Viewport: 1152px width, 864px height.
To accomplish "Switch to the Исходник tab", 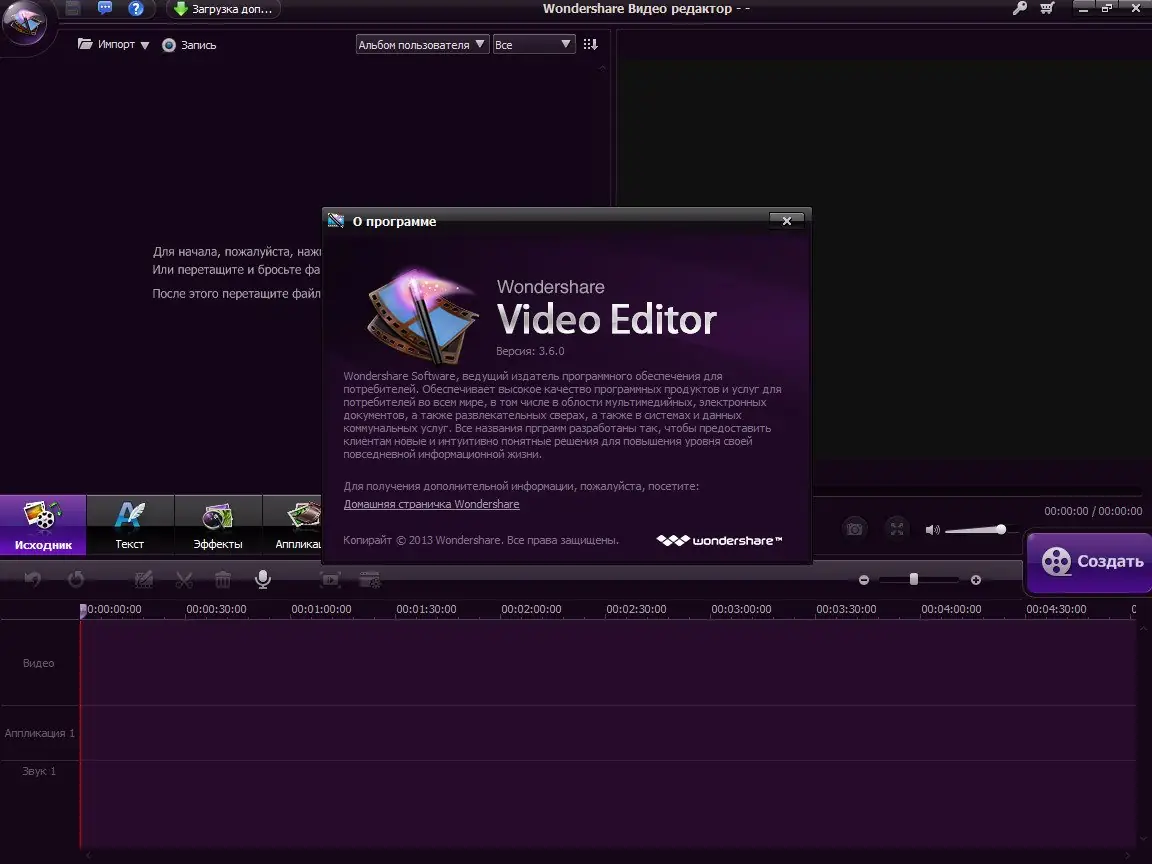I will [43, 525].
